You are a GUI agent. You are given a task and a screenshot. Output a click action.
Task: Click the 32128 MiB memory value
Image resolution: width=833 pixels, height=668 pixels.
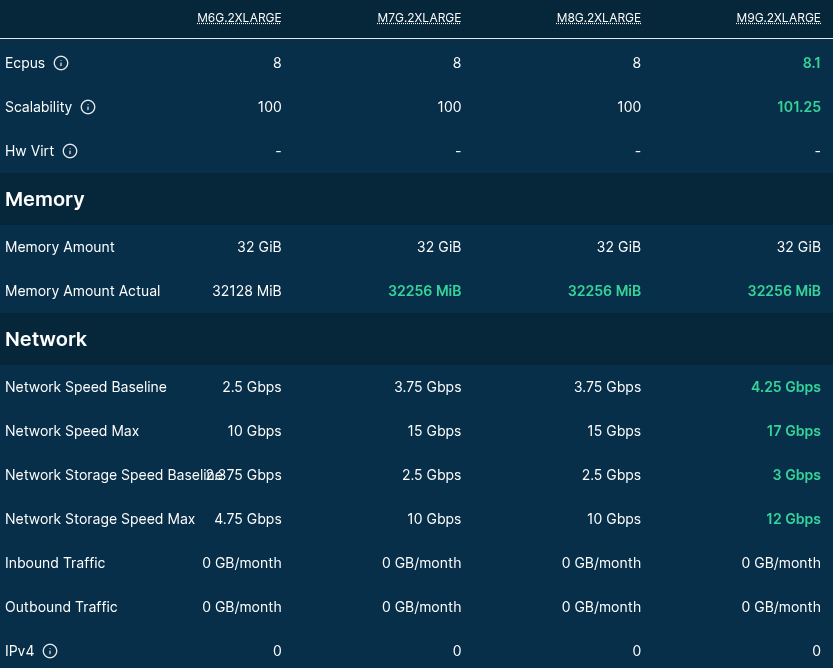coord(247,291)
